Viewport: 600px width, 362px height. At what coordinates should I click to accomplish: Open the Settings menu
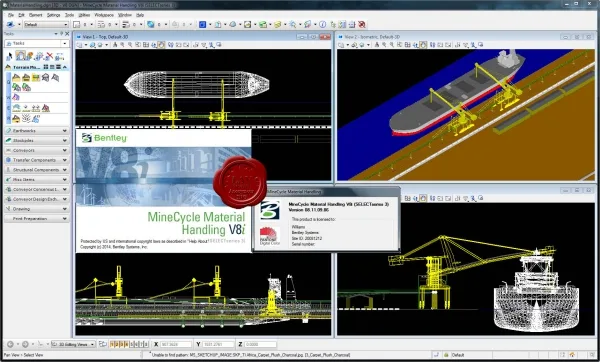pos(54,15)
